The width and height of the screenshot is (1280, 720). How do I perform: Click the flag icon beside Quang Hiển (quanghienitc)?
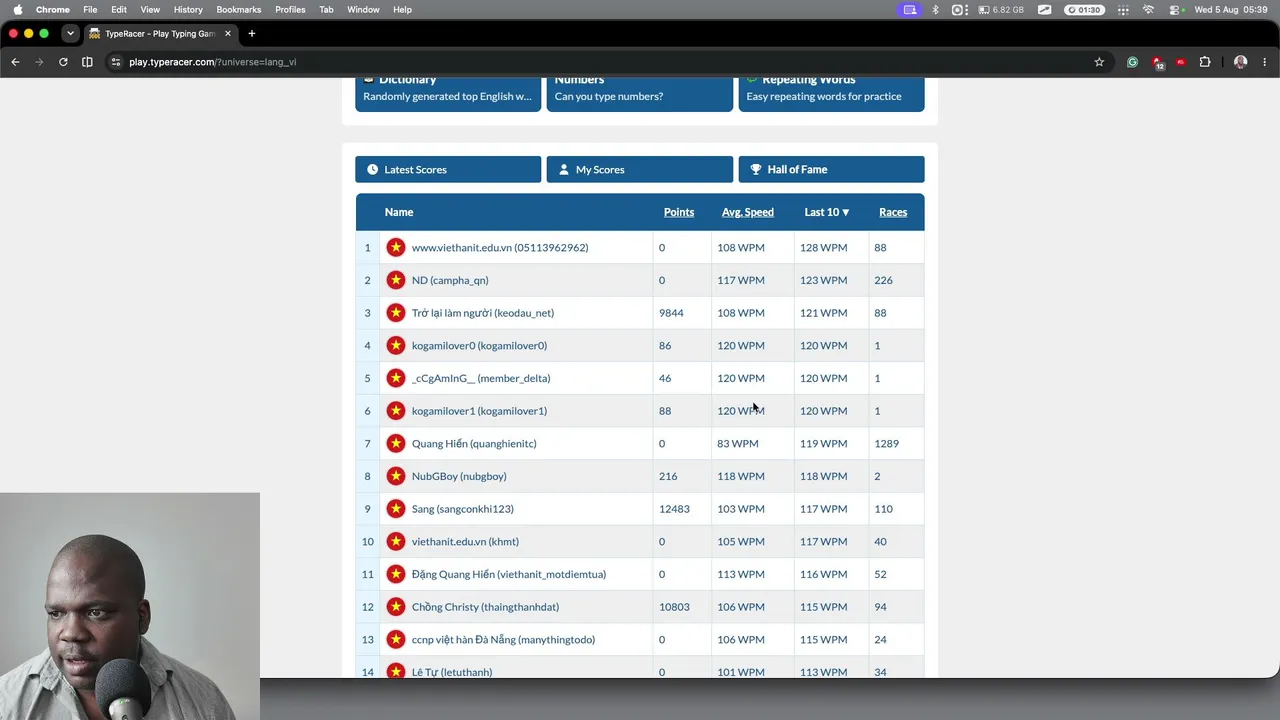[396, 443]
